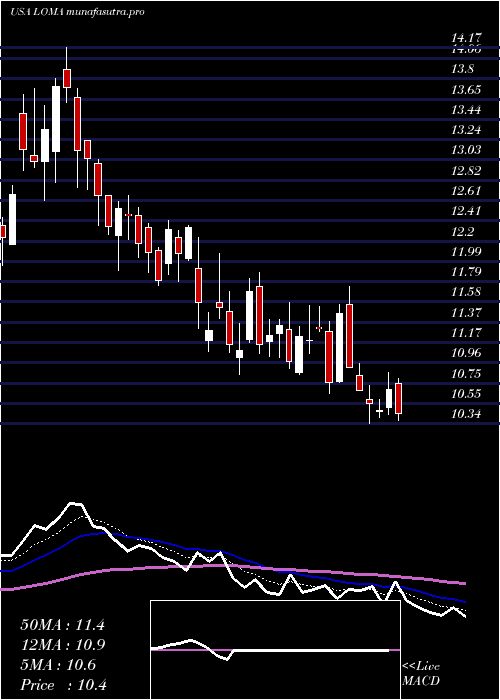Screen dimensions: 500x700
Task: Click the 12.82 price axis label
Action: tap(465, 171)
